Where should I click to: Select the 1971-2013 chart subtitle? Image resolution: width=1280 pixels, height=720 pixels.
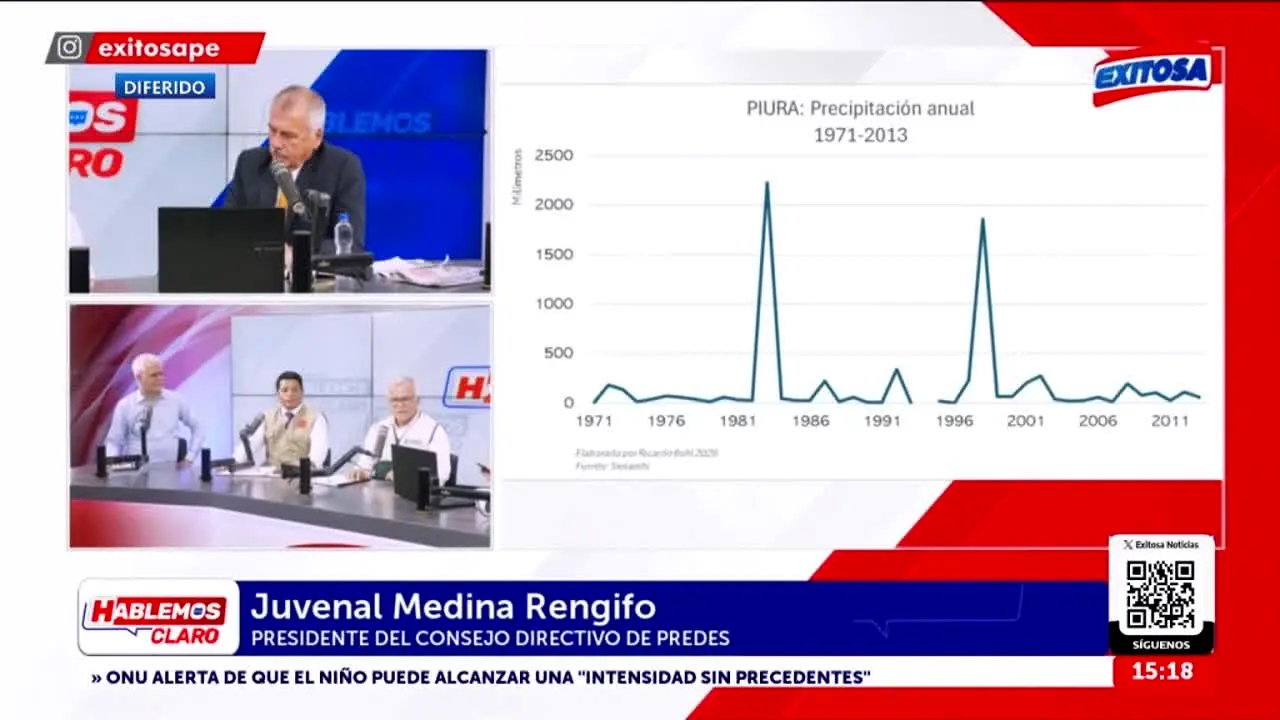860,135
